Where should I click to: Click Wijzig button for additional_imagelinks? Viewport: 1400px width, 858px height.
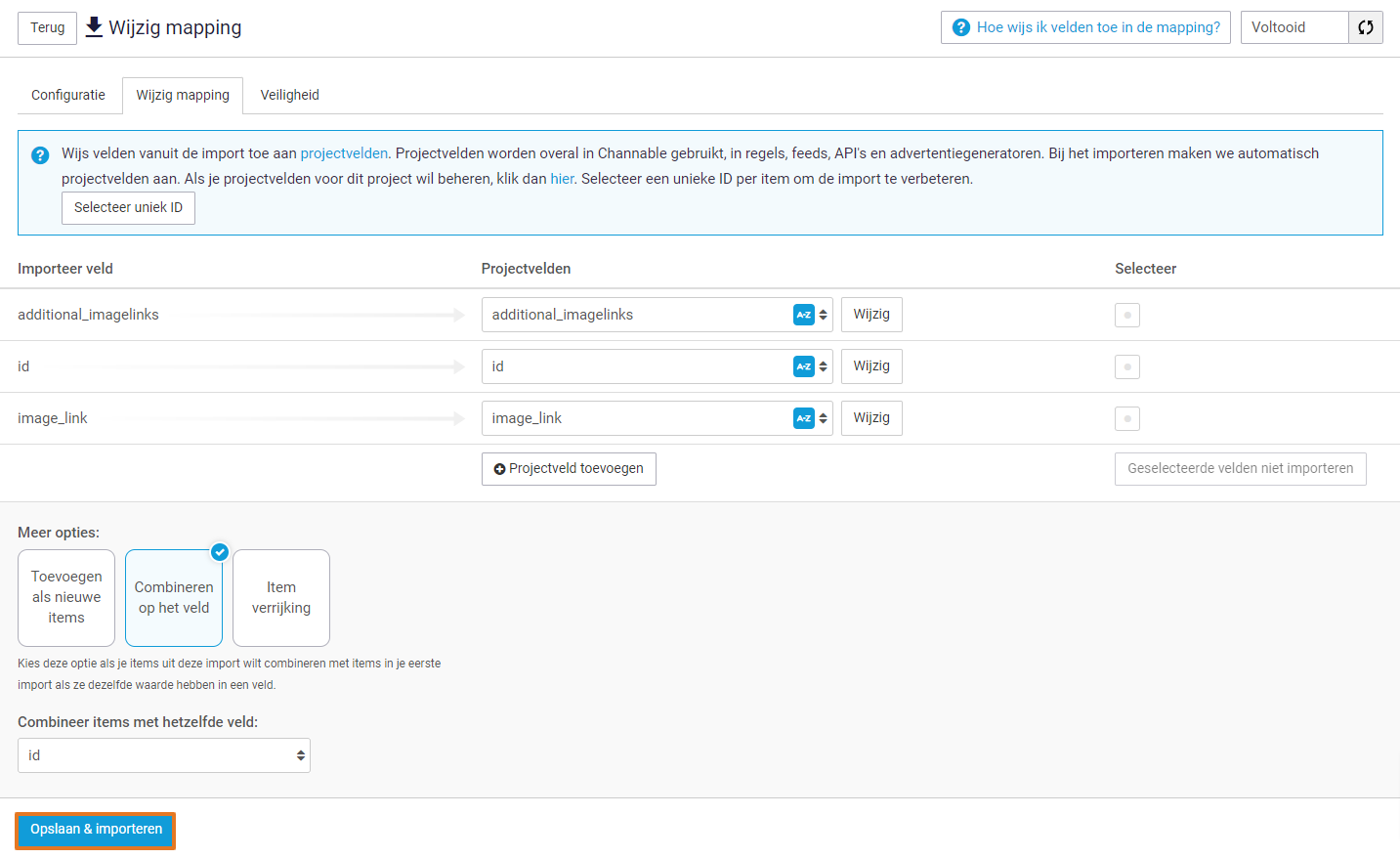click(871, 315)
